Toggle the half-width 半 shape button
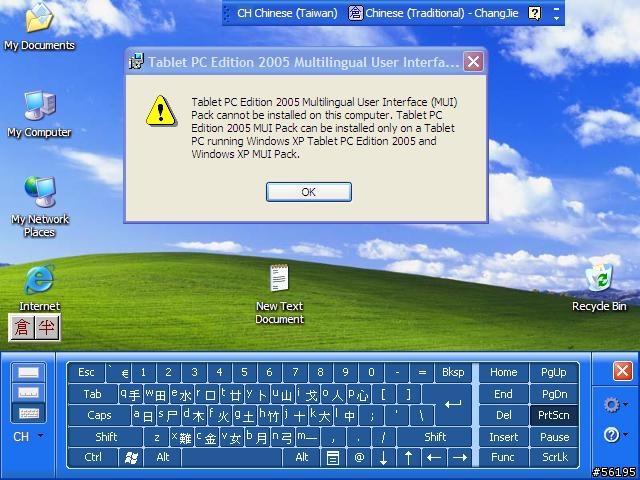 coord(47,327)
